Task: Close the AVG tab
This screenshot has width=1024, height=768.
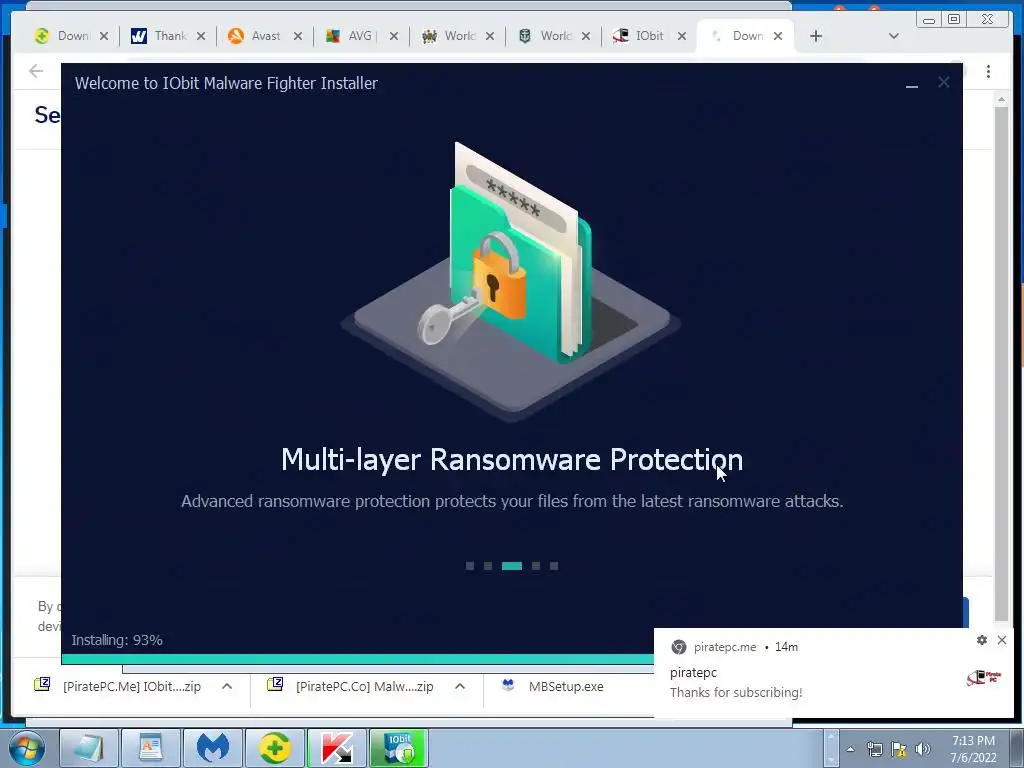Action: click(394, 36)
